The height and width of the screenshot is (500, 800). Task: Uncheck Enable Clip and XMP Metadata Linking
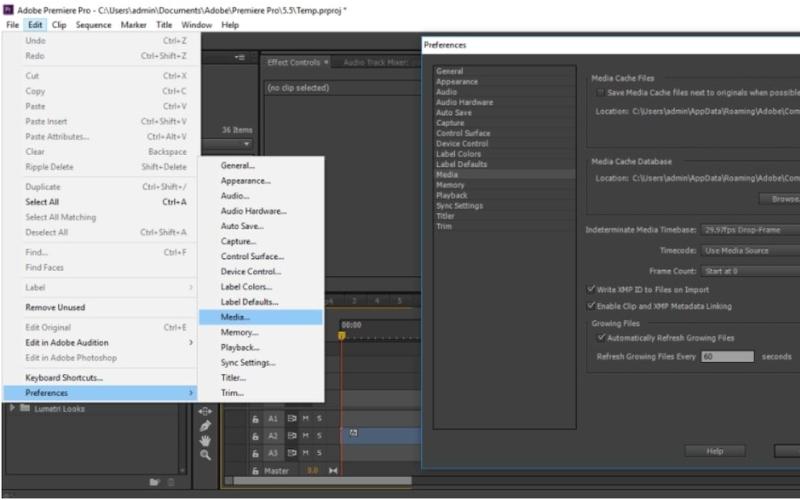click(x=591, y=306)
